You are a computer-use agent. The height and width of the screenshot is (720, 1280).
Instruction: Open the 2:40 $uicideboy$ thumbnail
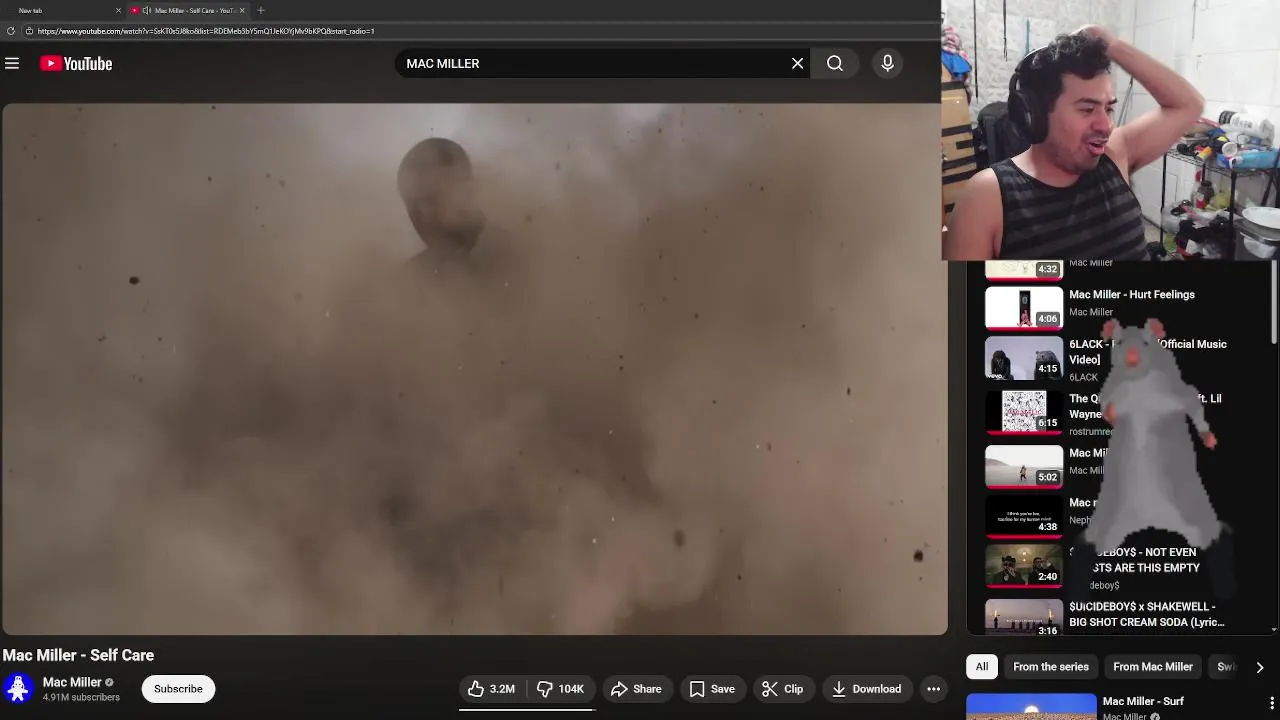(1024, 566)
